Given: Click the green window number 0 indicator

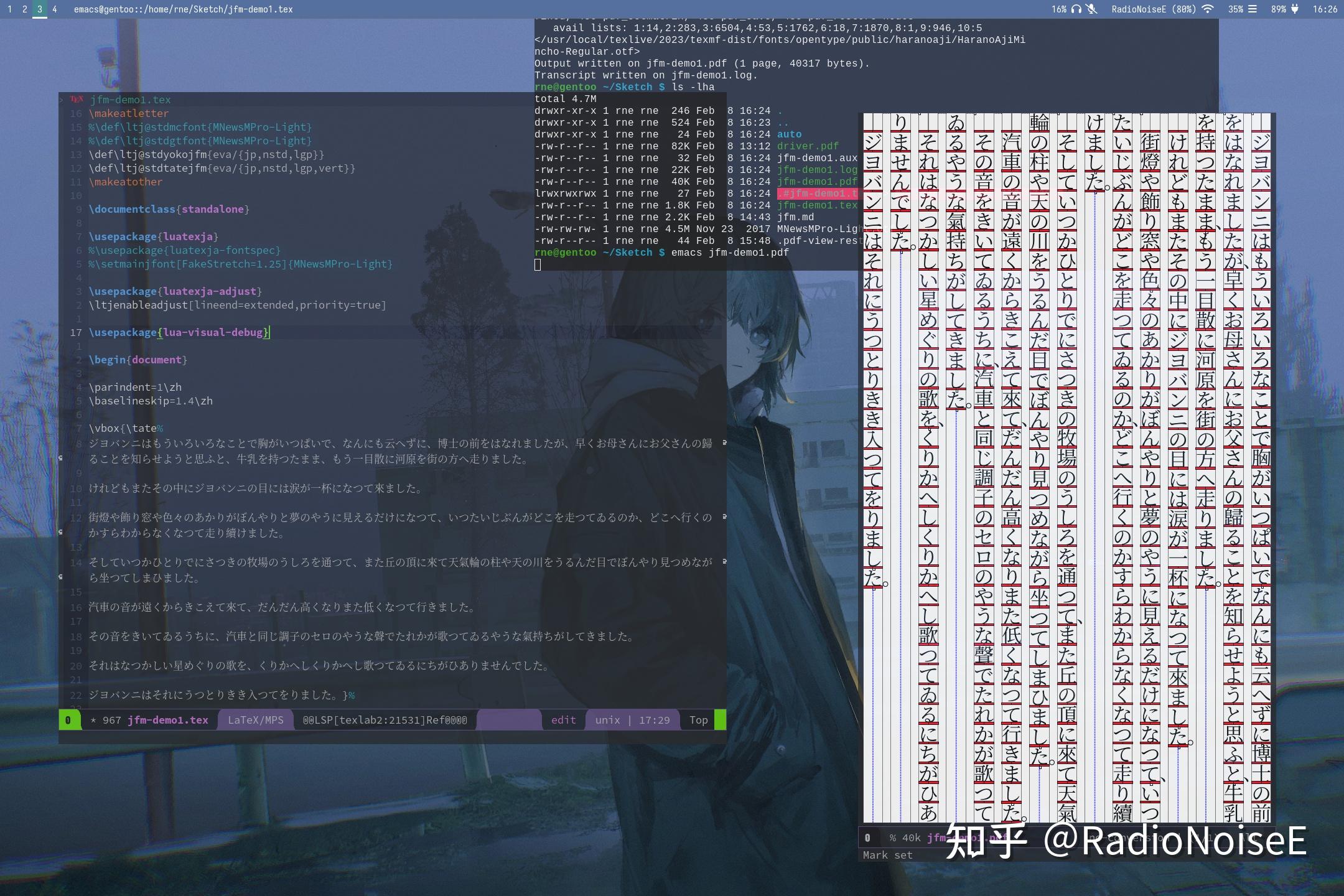Looking at the screenshot, I should [68, 720].
